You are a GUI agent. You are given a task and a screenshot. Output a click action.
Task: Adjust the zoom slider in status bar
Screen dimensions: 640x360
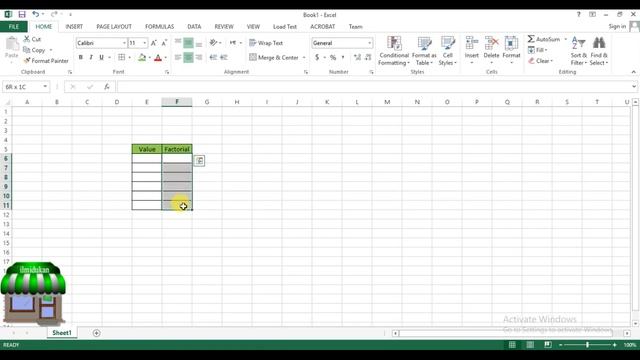587,345
